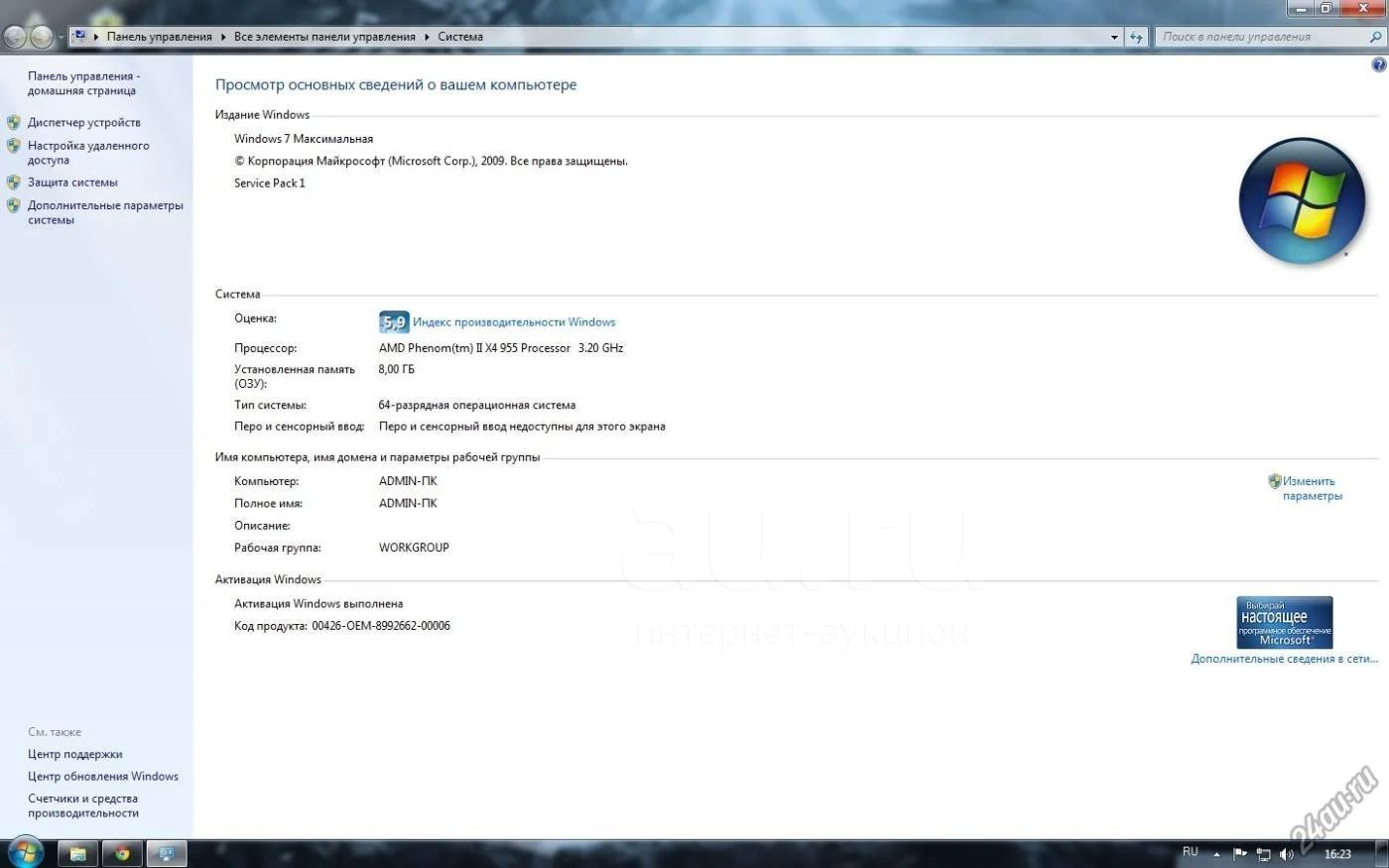Image resolution: width=1389 pixels, height=868 pixels.
Task: Click the RU language indicator
Action: point(1191,852)
